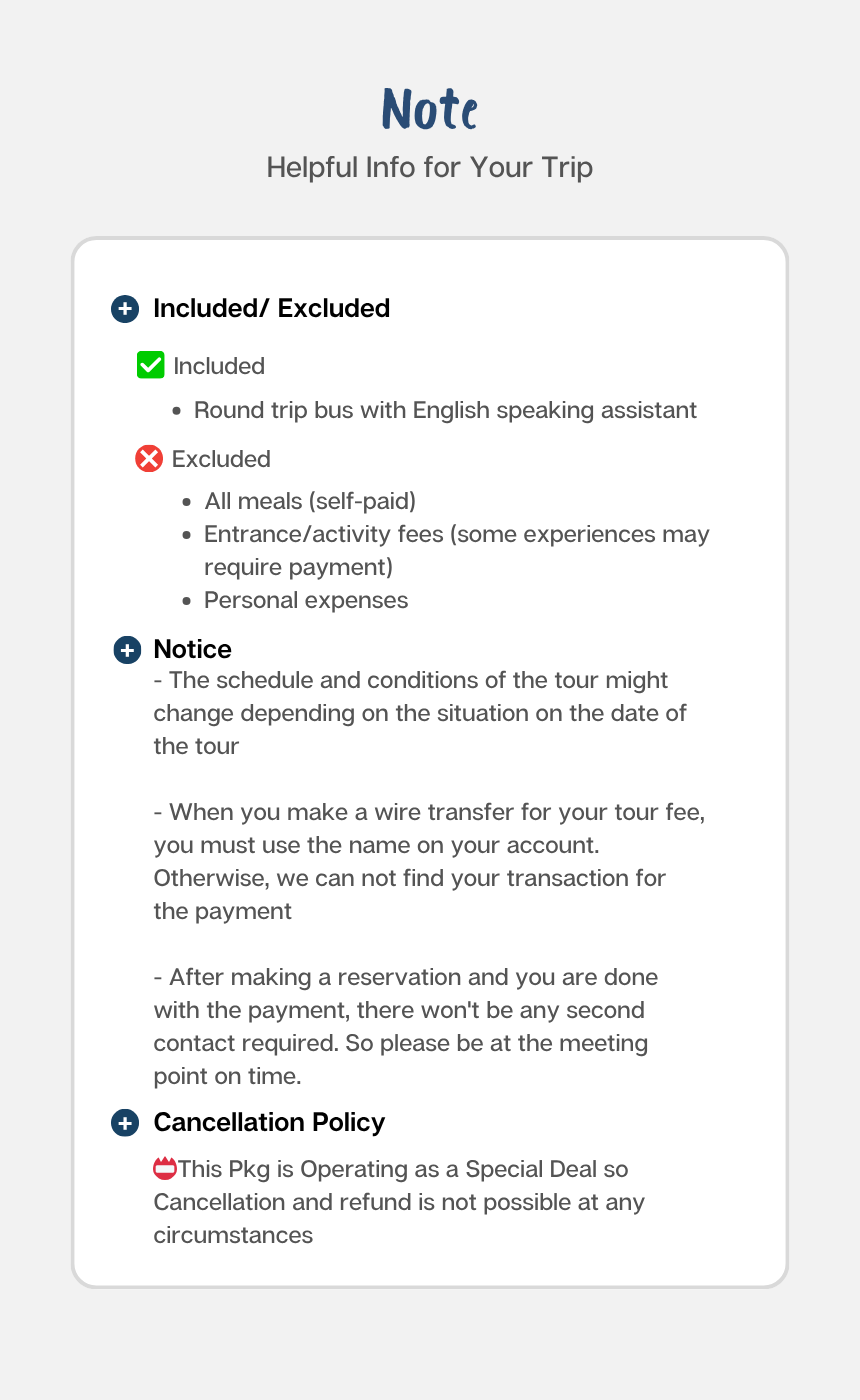860x1400 pixels.
Task: Click the Entrance/activity fees bullet item
Action: [x=457, y=550]
